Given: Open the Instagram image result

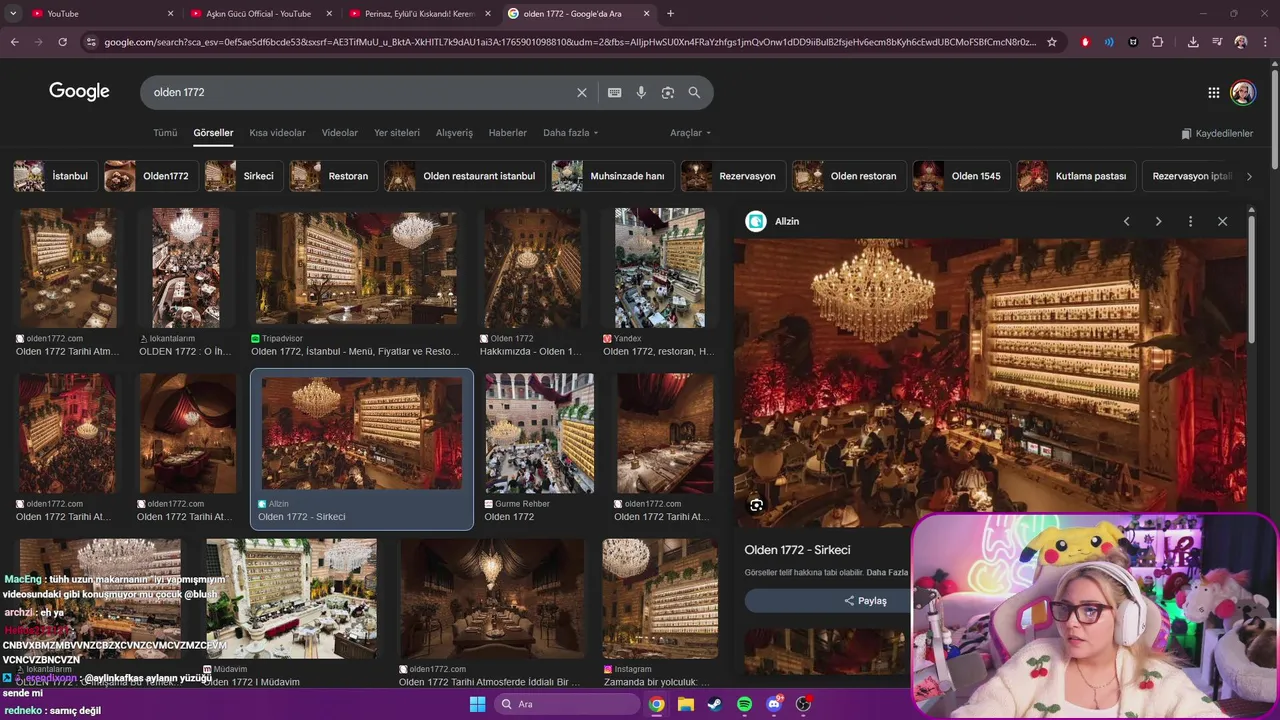Looking at the screenshot, I should [660, 614].
